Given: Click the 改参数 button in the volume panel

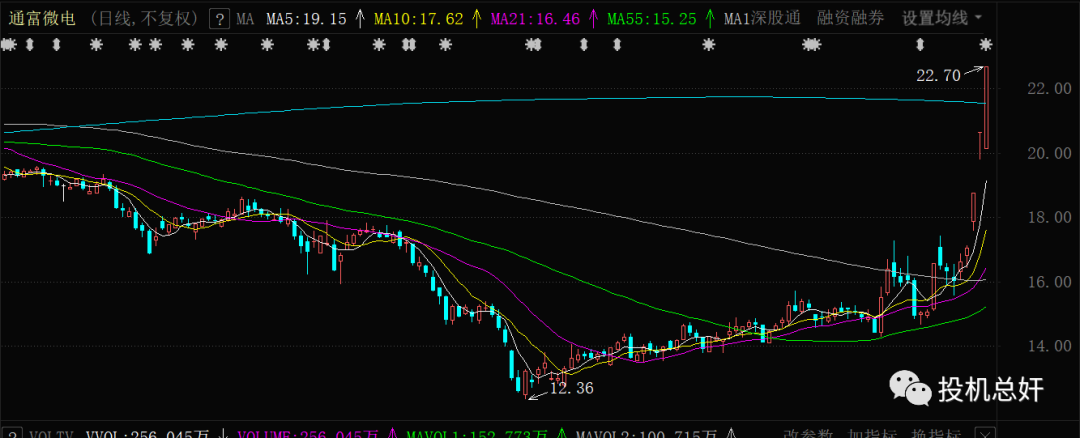Looking at the screenshot, I should [807, 433].
